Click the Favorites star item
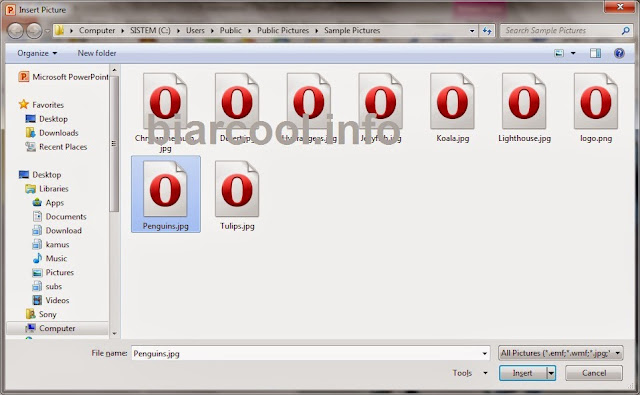 click(41, 105)
